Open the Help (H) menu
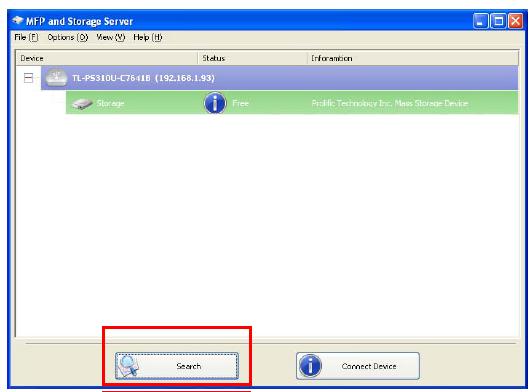 click(x=148, y=37)
